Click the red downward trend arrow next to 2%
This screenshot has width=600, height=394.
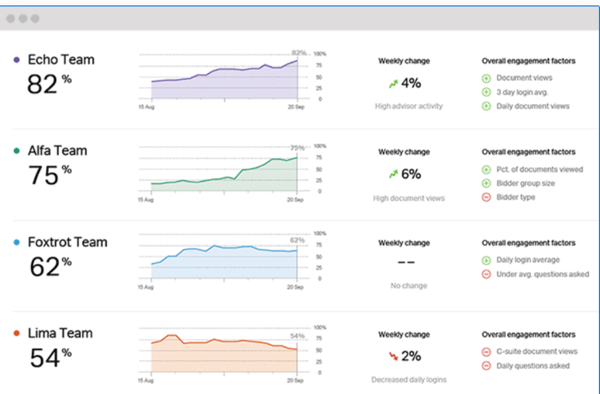[x=393, y=356]
